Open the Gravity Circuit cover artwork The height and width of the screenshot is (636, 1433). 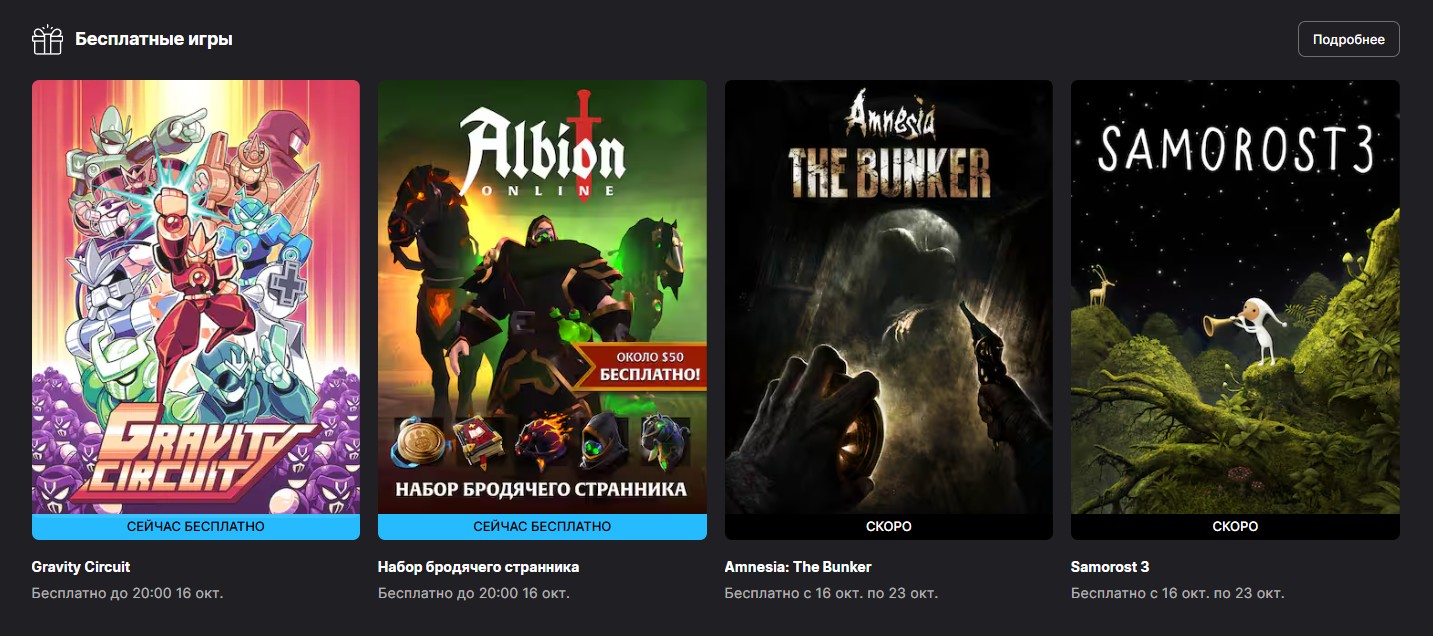pos(196,297)
